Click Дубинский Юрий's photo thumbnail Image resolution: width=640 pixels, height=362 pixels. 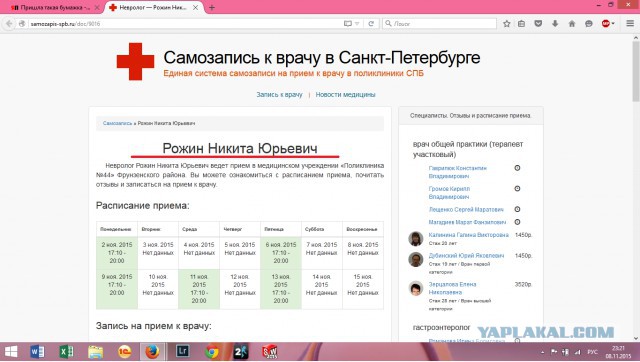point(416,259)
